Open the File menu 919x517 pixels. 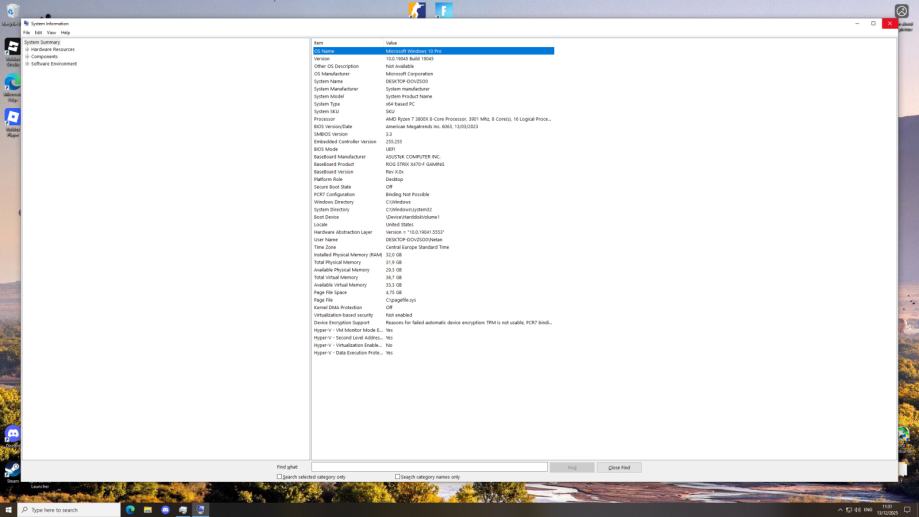pos(27,32)
